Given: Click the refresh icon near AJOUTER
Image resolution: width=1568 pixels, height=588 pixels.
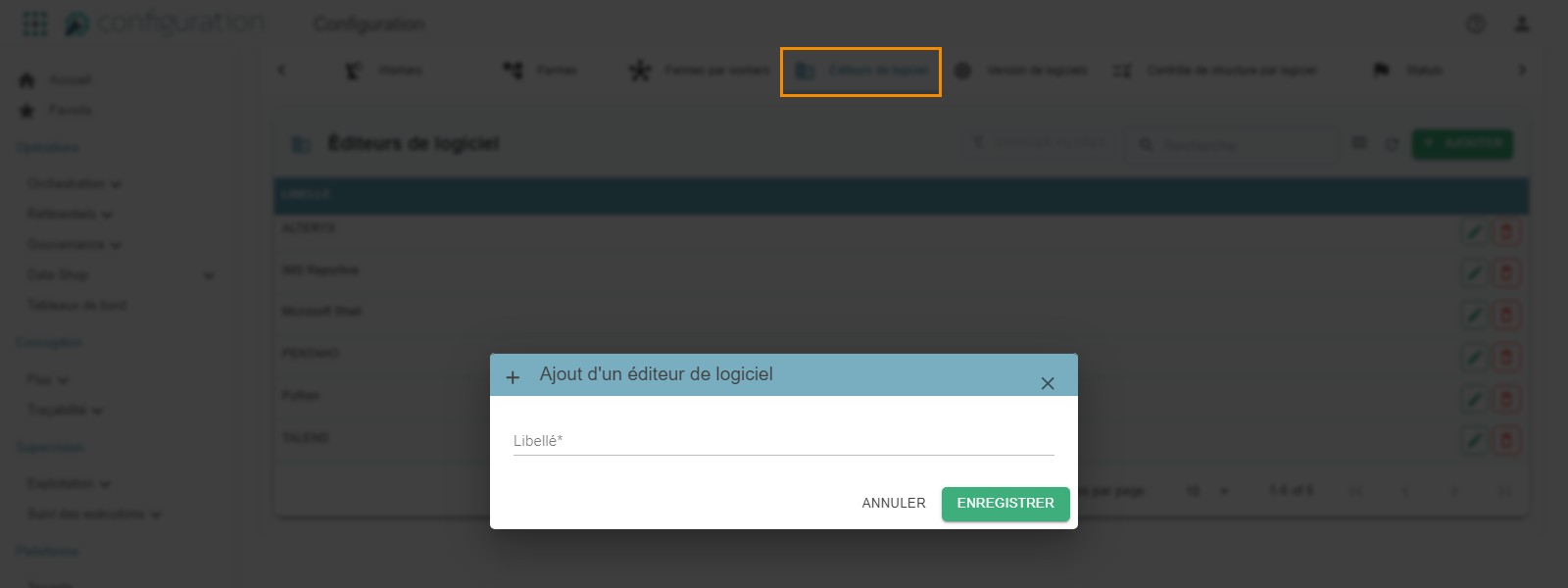Looking at the screenshot, I should pos(1392,144).
